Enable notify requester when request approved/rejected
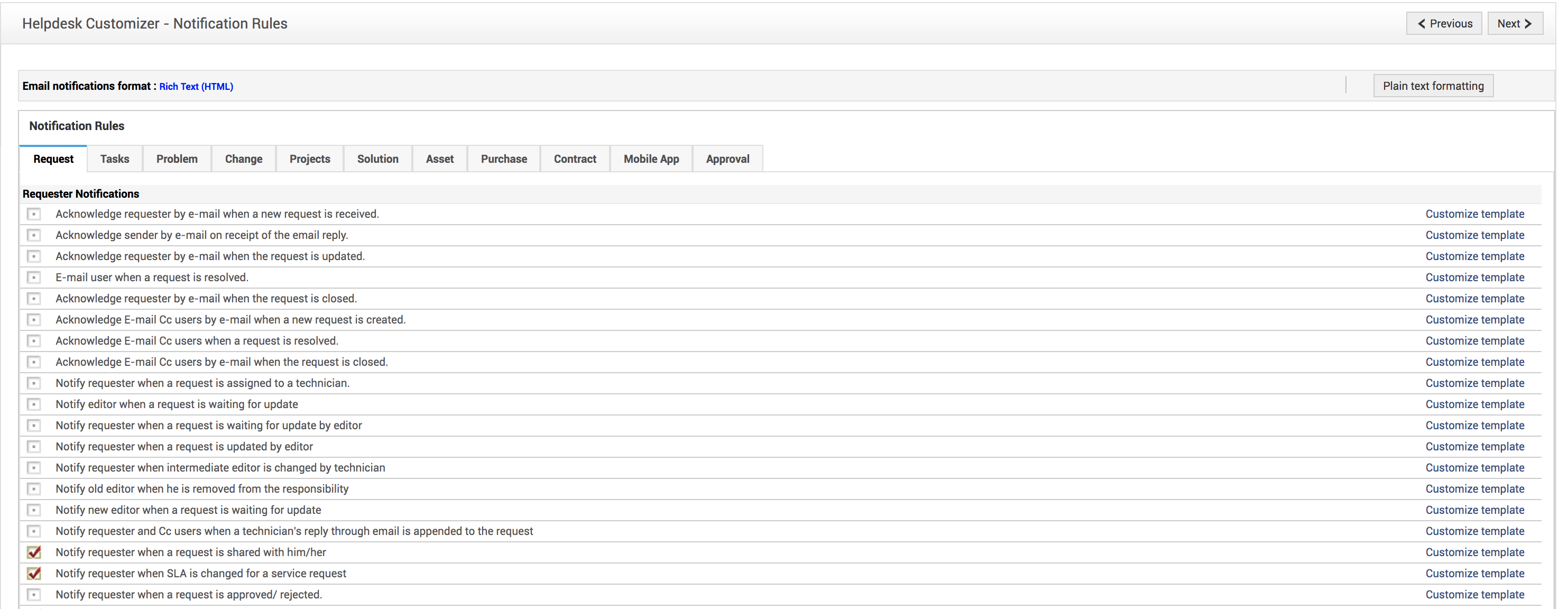This screenshot has width=1568, height=609. [34, 594]
